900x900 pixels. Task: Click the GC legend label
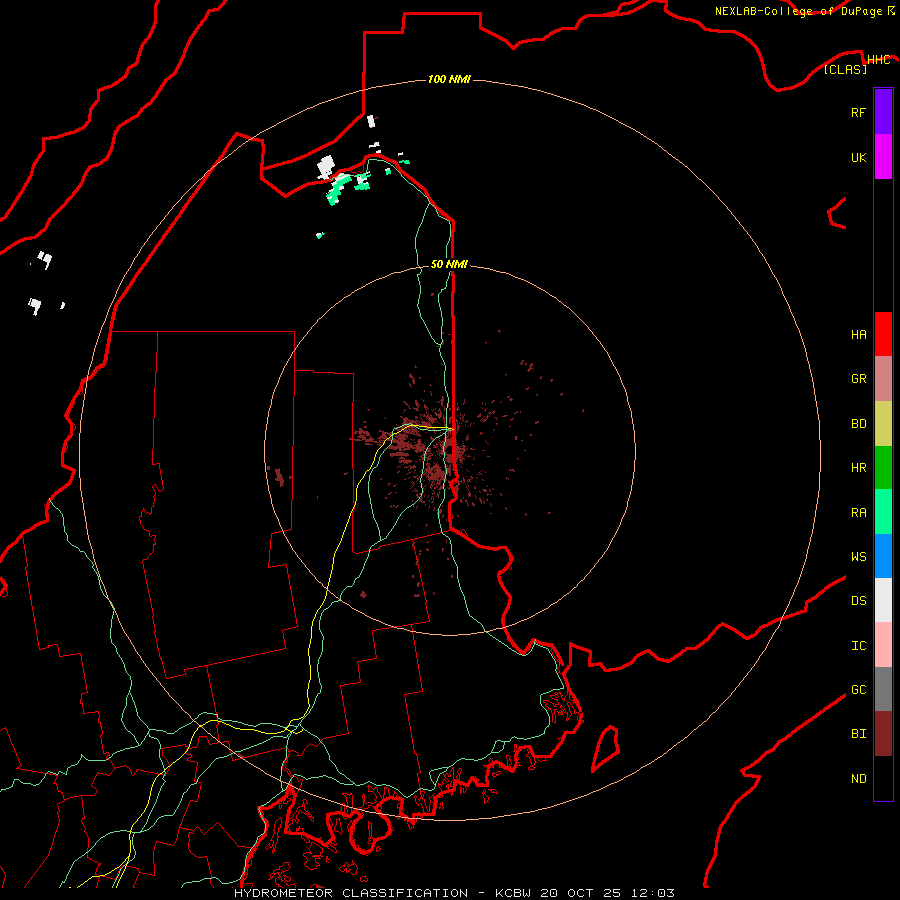pos(858,690)
